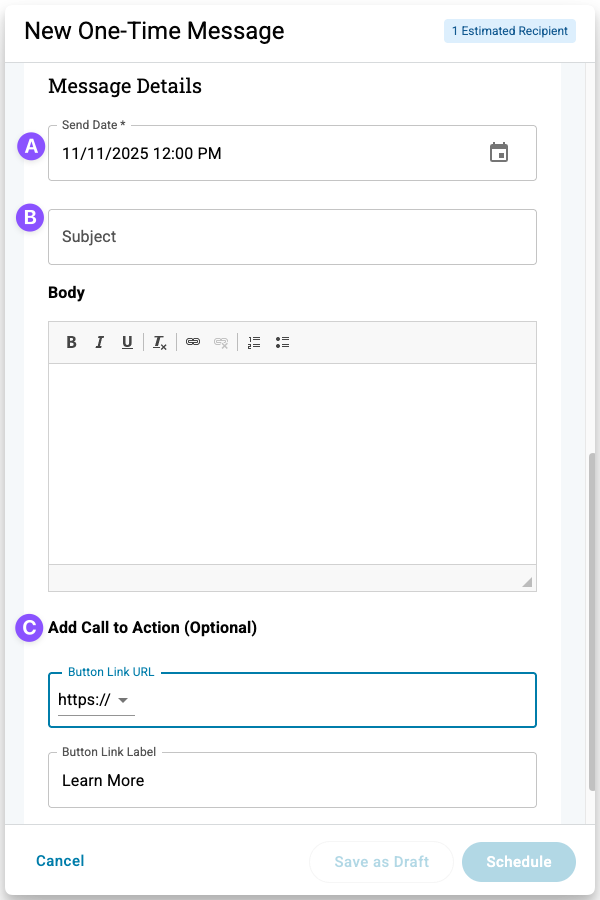Viewport: 600px width, 900px height.
Task: Click the Cancel link
Action: [x=60, y=861]
